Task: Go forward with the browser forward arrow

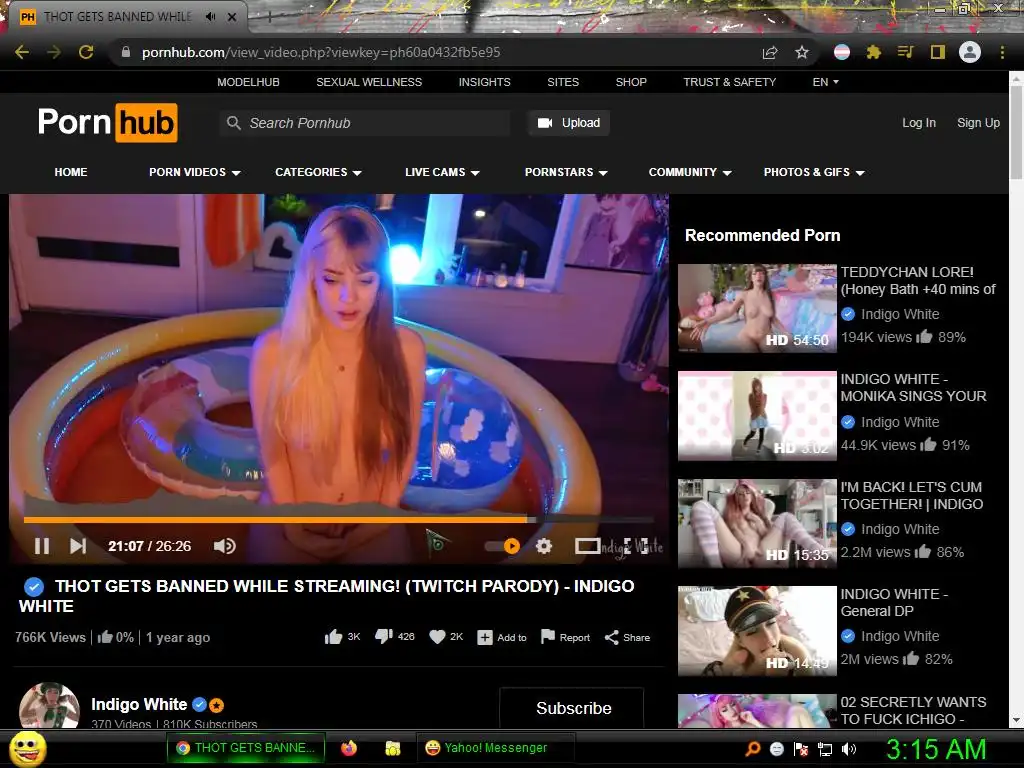Action: coord(54,52)
